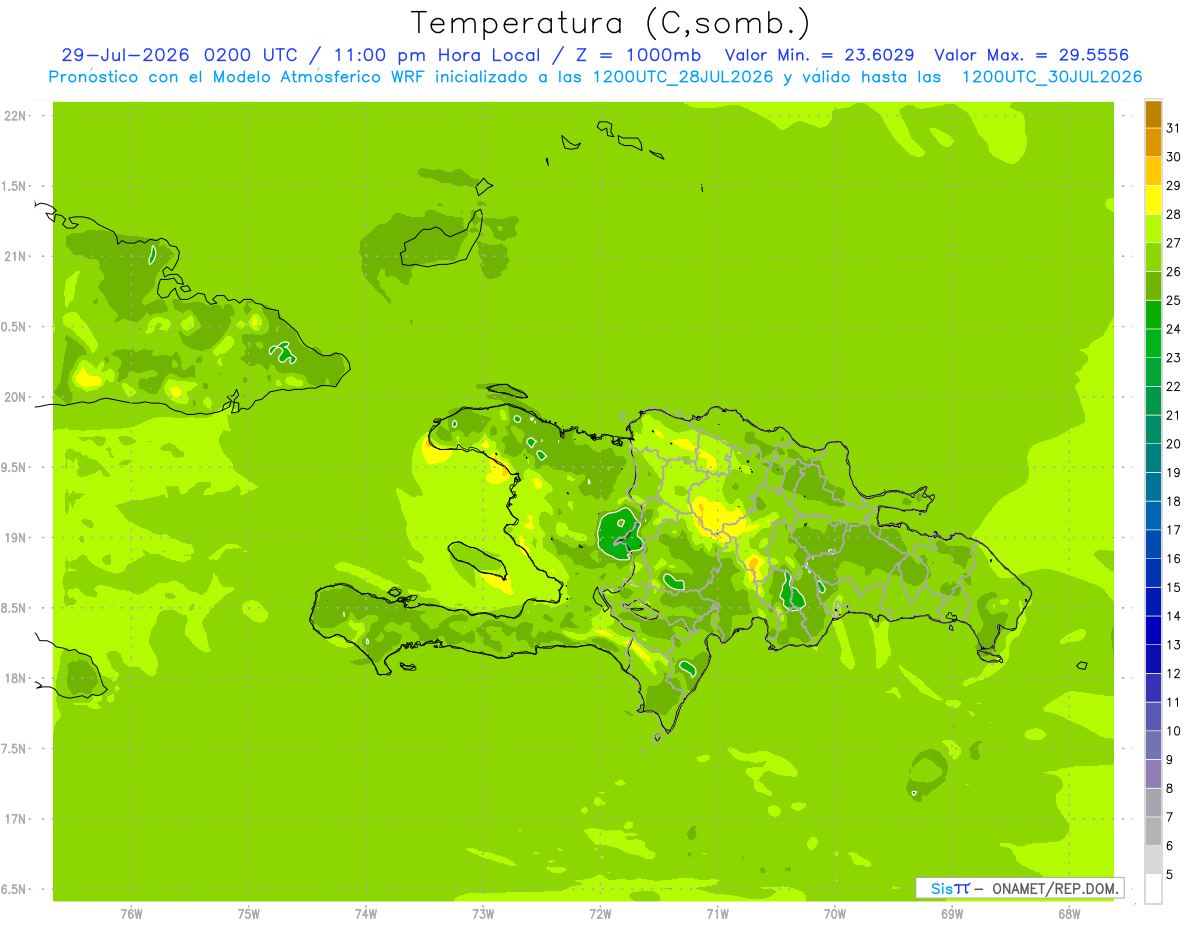Click the green colorbar swatch between 24 and 25

pyautogui.click(x=1153, y=314)
